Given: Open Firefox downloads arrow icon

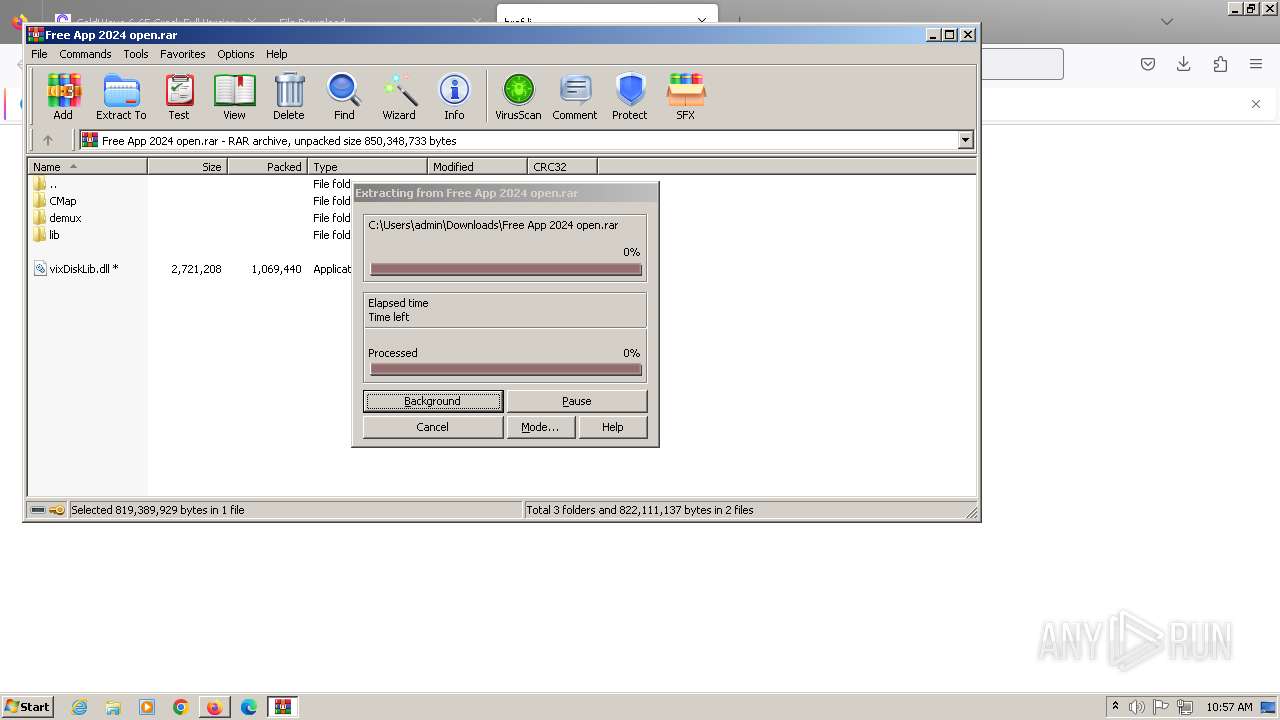Looking at the screenshot, I should pyautogui.click(x=1184, y=64).
